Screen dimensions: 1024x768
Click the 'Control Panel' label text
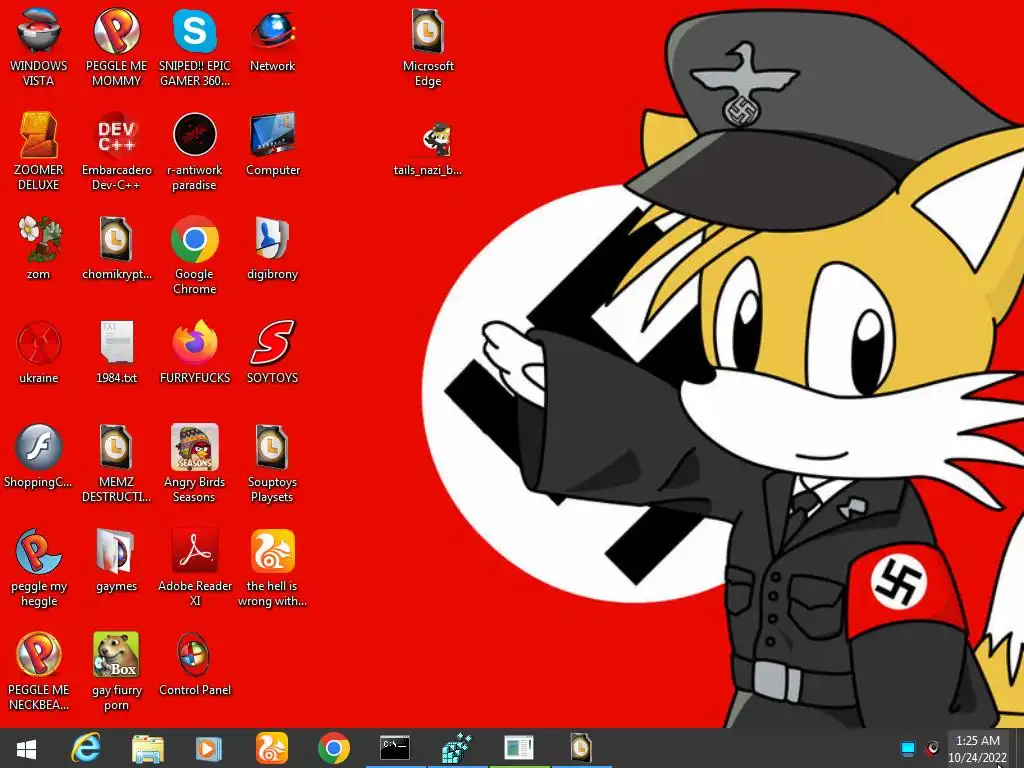195,690
